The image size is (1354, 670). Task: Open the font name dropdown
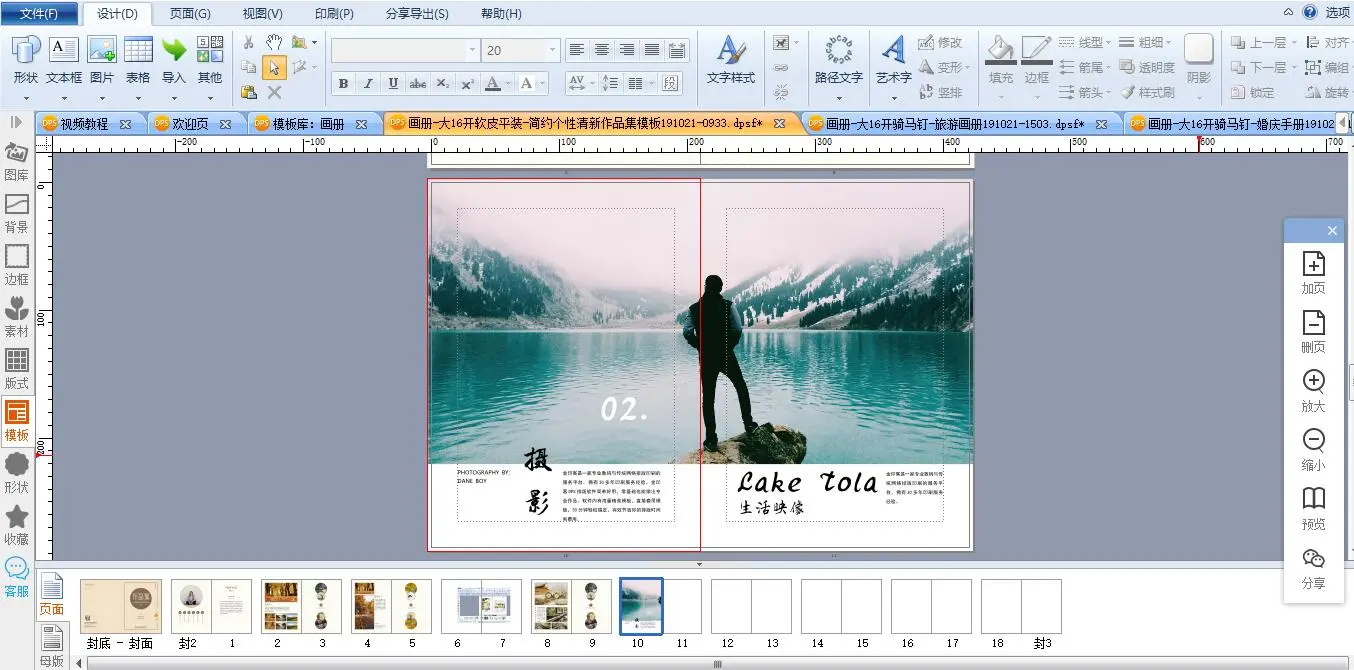[473, 50]
